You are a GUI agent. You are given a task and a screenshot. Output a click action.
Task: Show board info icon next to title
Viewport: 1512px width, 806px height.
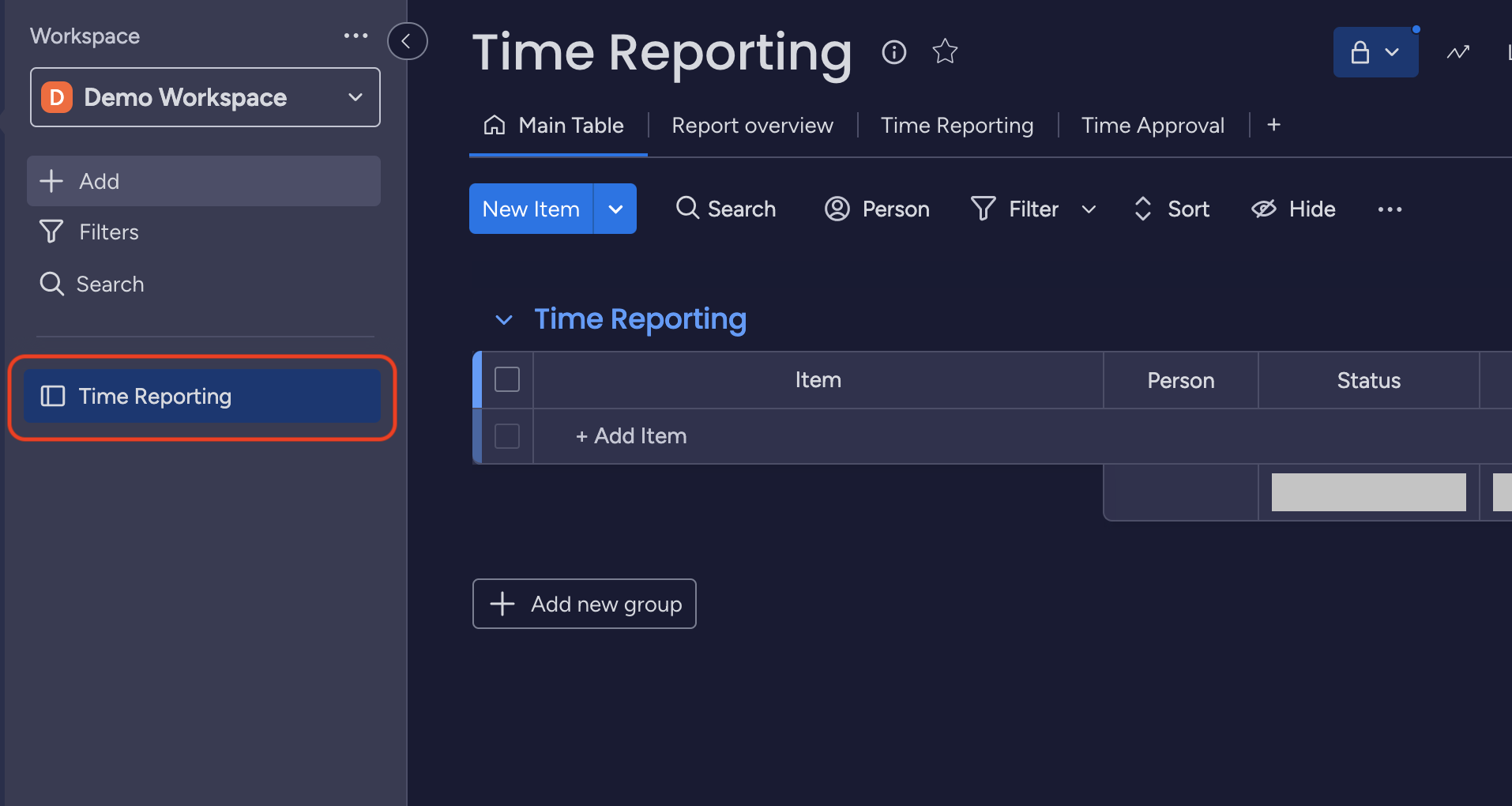pyautogui.click(x=894, y=52)
